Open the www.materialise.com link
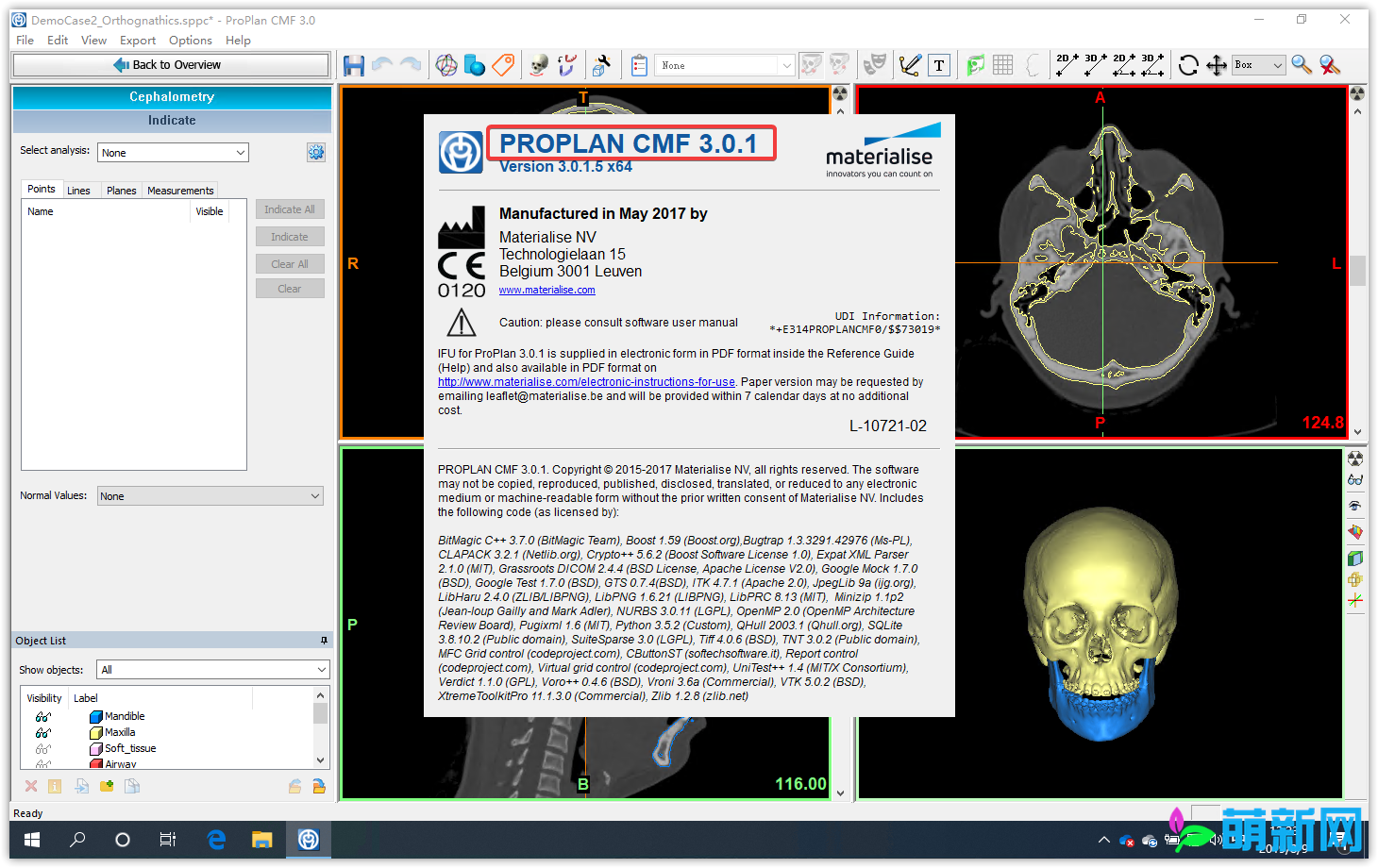Image resolution: width=1378 pixels, height=868 pixels. pos(547,290)
